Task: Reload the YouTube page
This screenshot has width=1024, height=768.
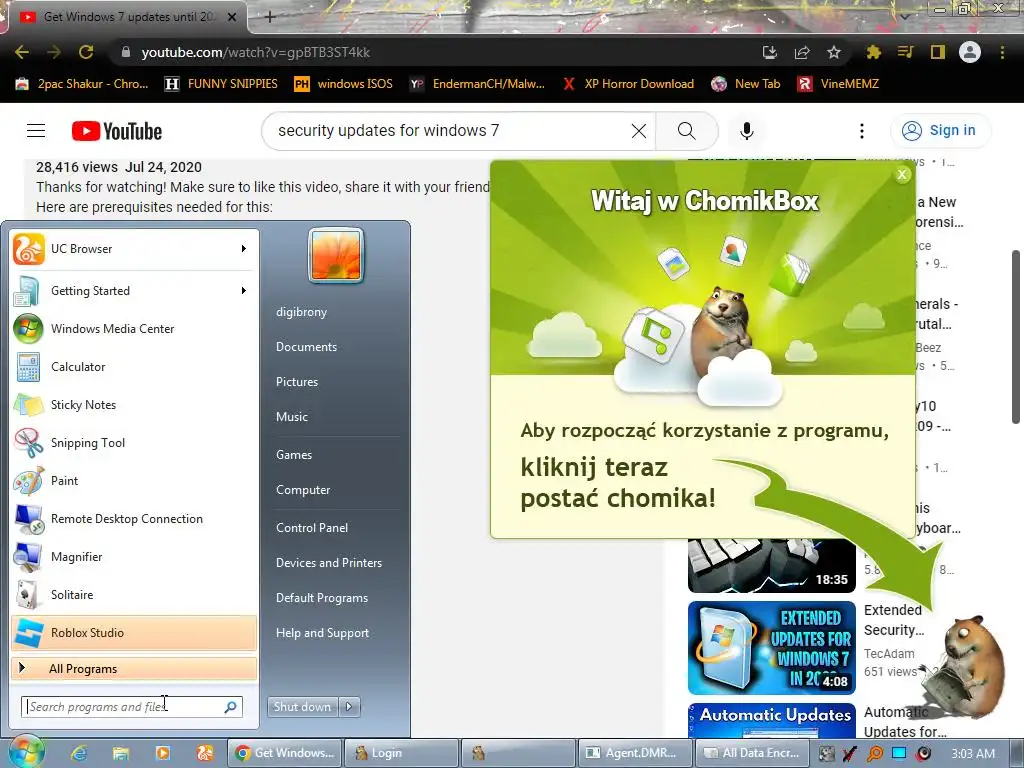Action: [x=86, y=52]
